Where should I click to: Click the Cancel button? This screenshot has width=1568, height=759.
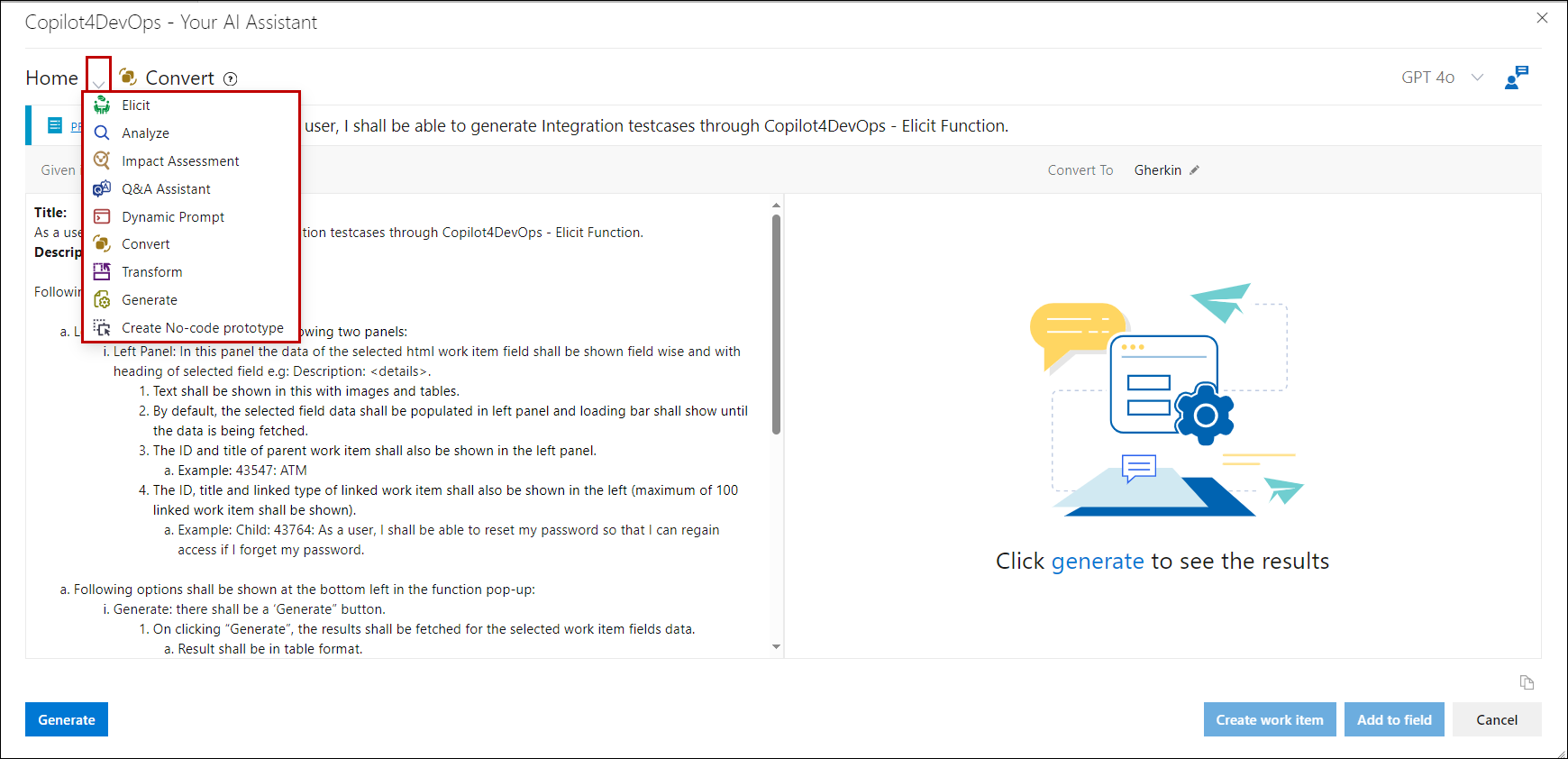click(x=1497, y=719)
